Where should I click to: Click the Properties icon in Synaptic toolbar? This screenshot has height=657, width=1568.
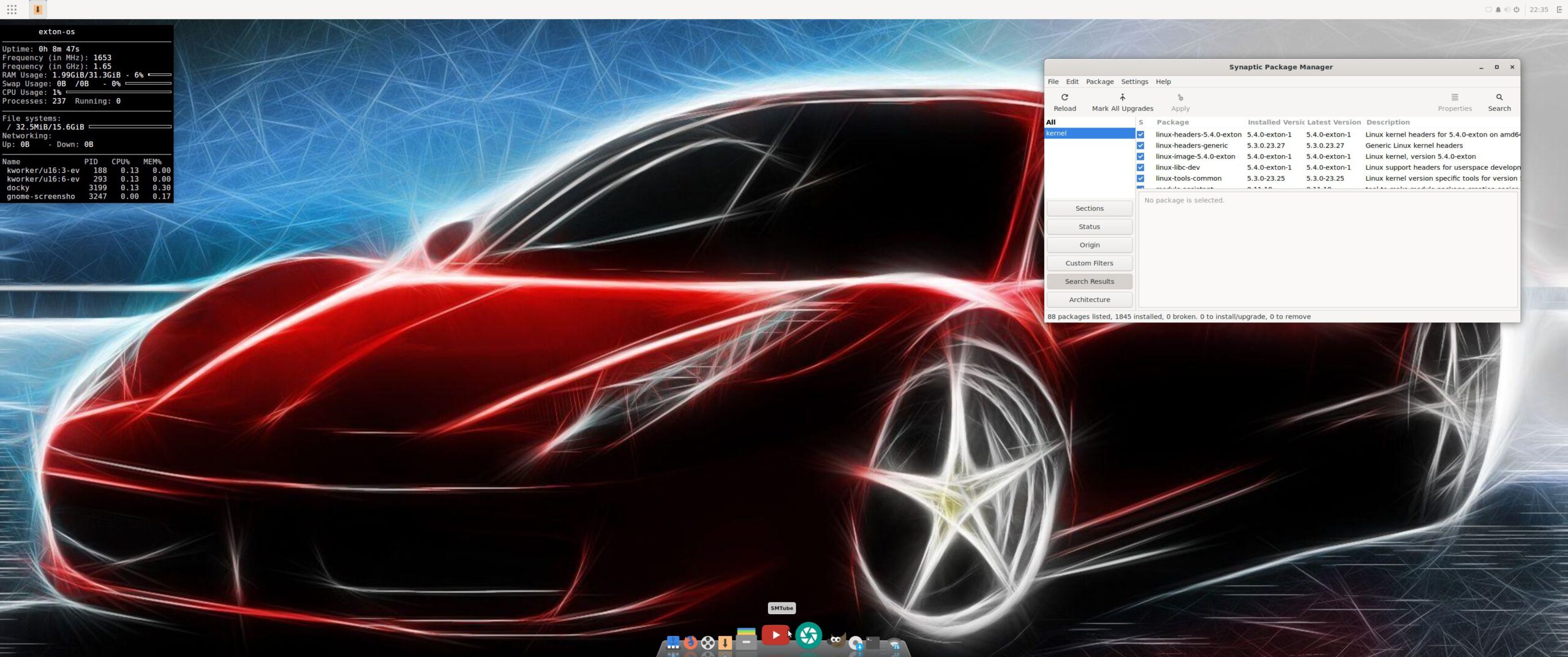click(1455, 98)
